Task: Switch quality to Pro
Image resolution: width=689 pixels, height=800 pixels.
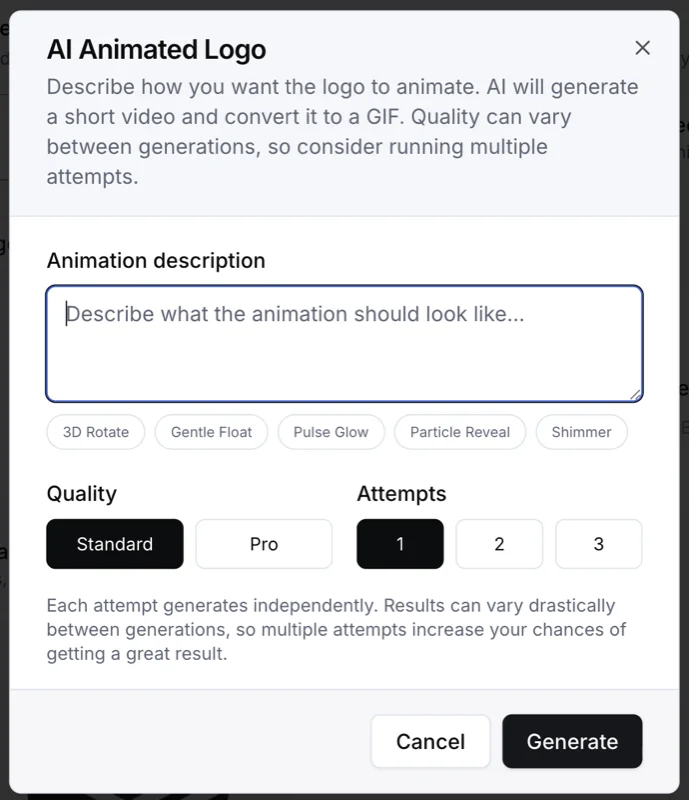Action: tap(263, 544)
